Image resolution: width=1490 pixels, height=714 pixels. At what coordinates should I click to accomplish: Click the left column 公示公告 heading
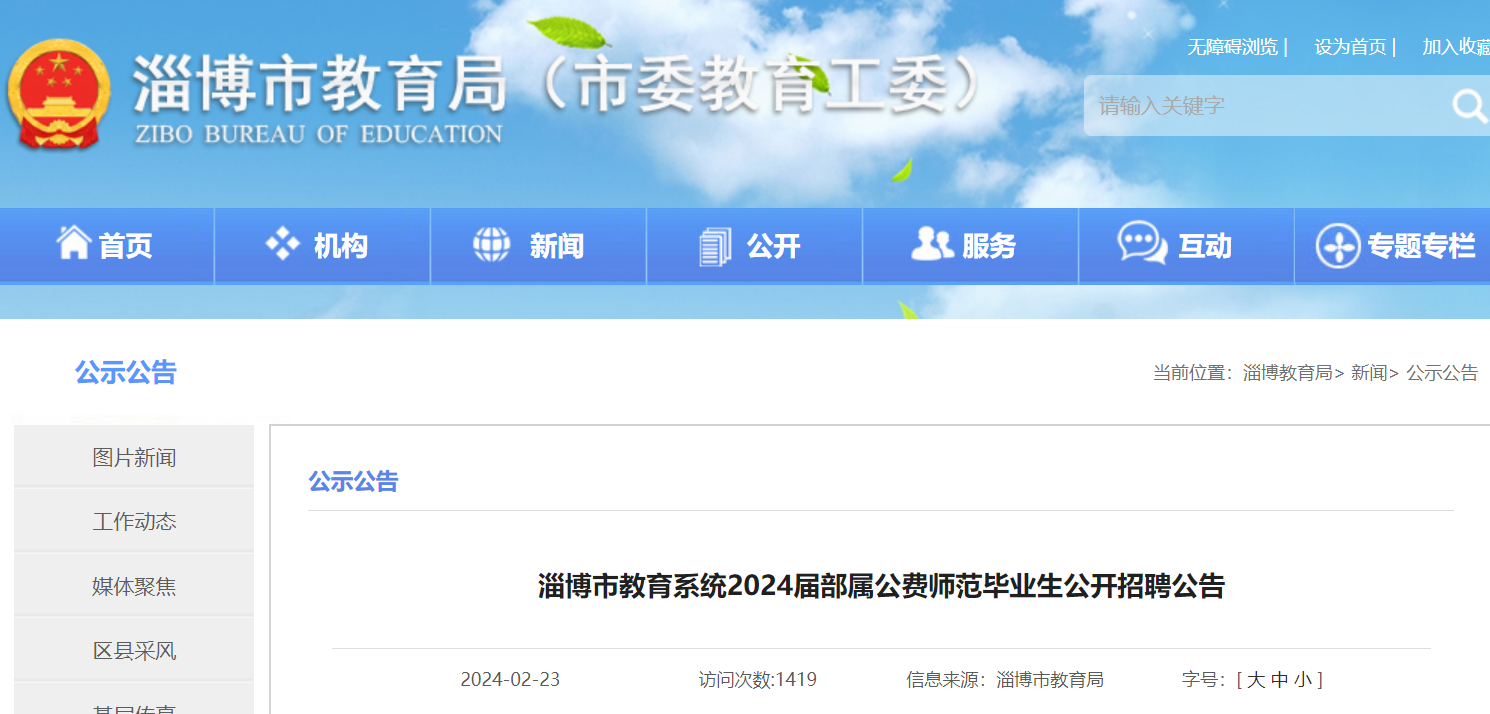(x=126, y=373)
